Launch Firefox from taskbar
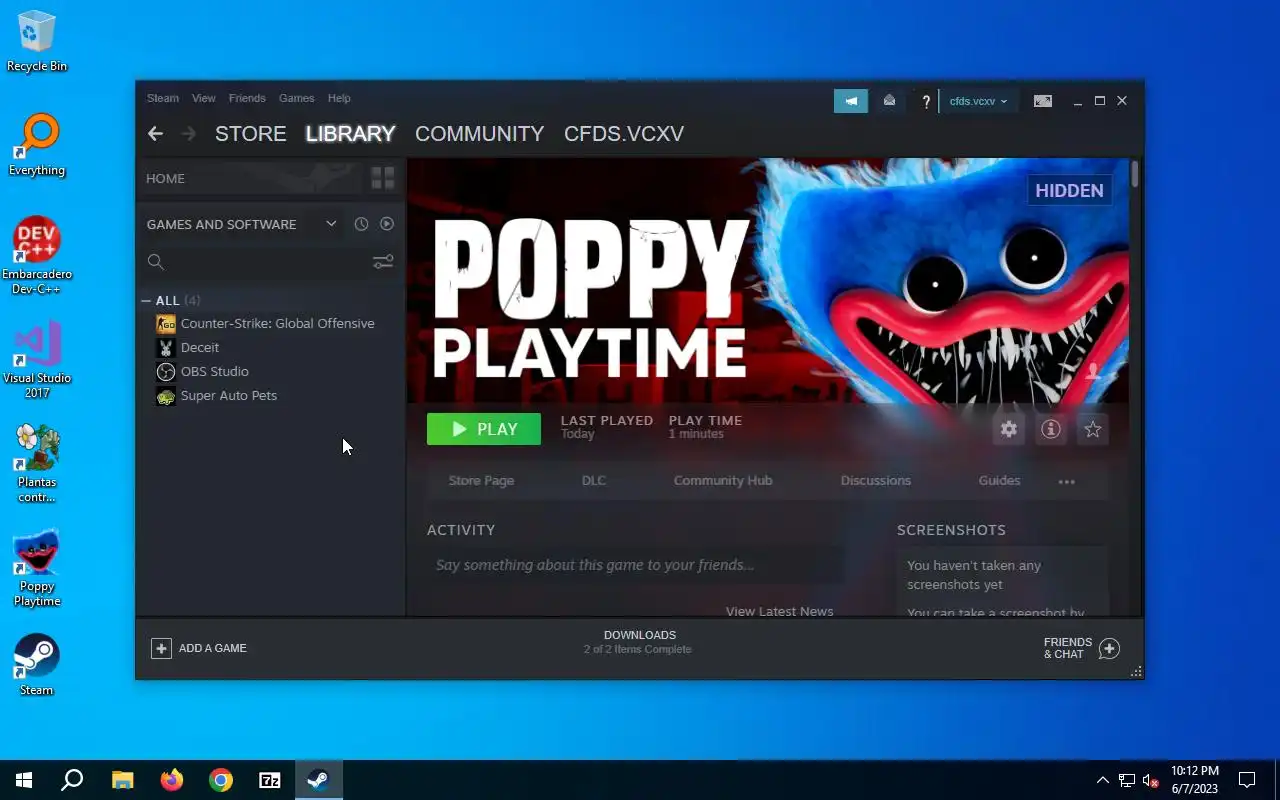Image resolution: width=1280 pixels, height=800 pixels. 171,780
